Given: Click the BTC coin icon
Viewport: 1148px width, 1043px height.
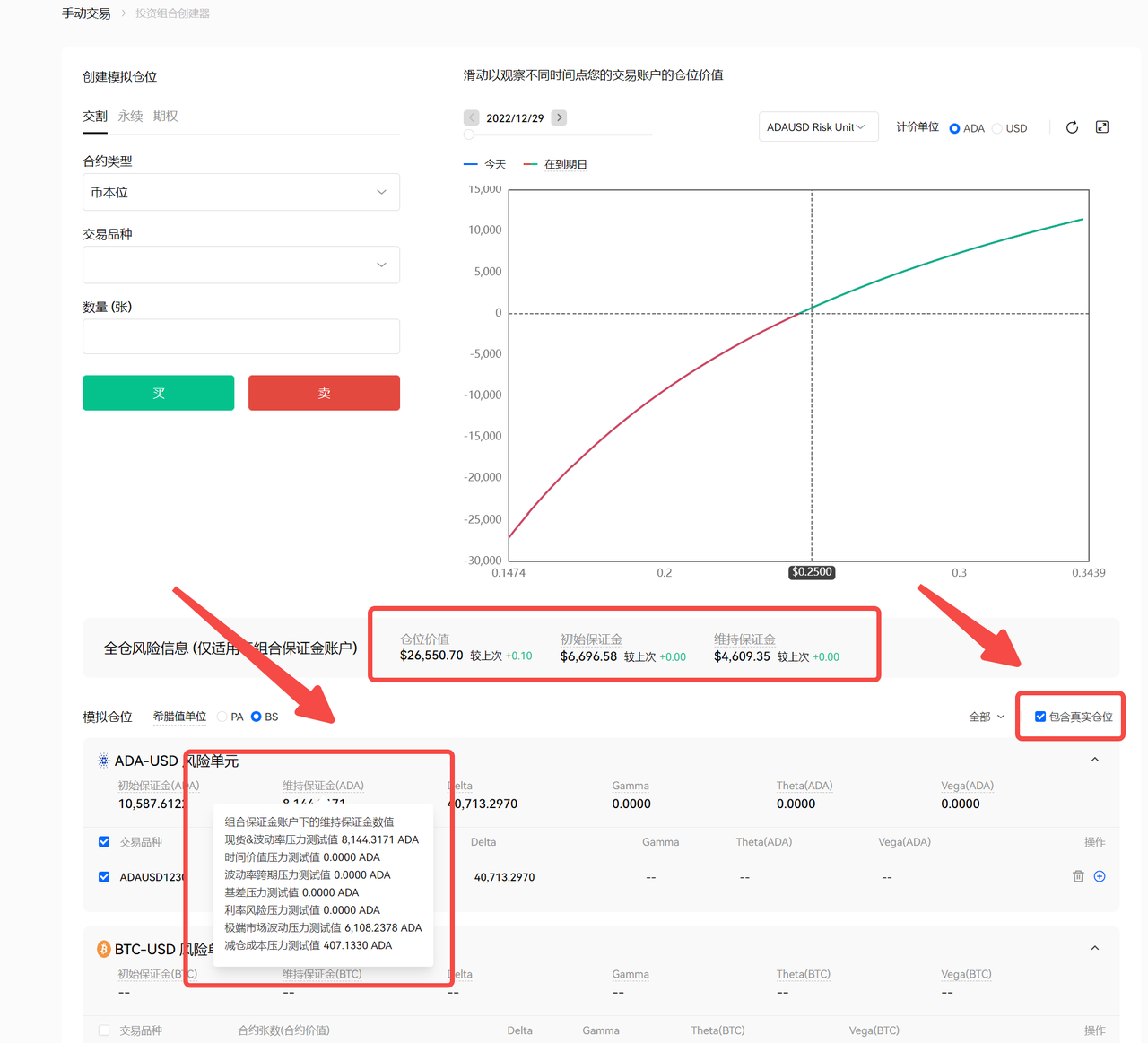Looking at the screenshot, I should [104, 949].
